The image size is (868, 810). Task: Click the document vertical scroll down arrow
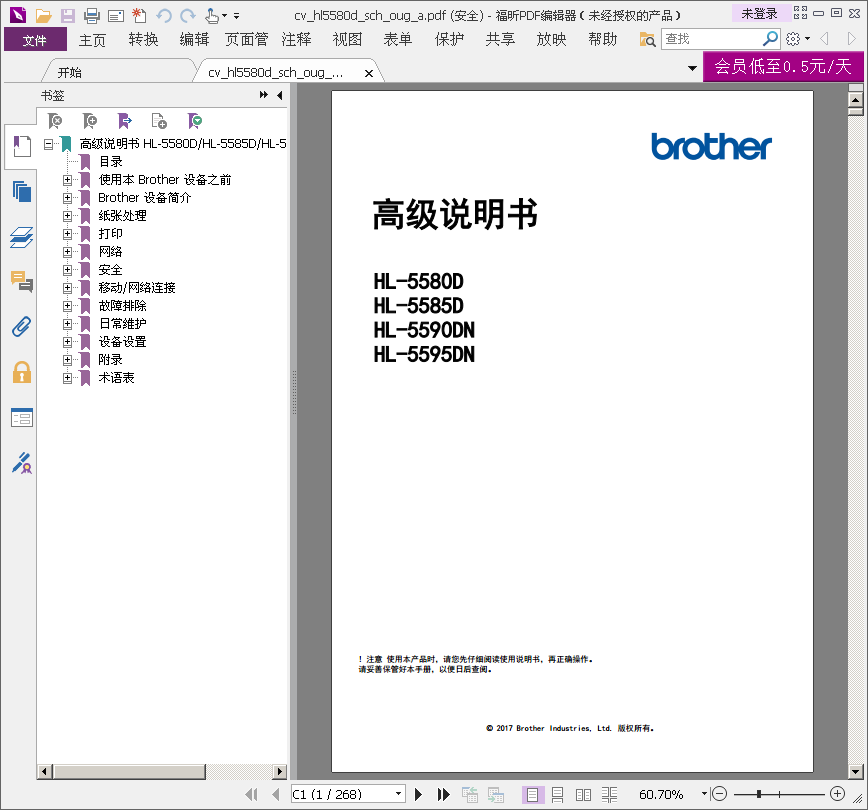tap(855, 771)
